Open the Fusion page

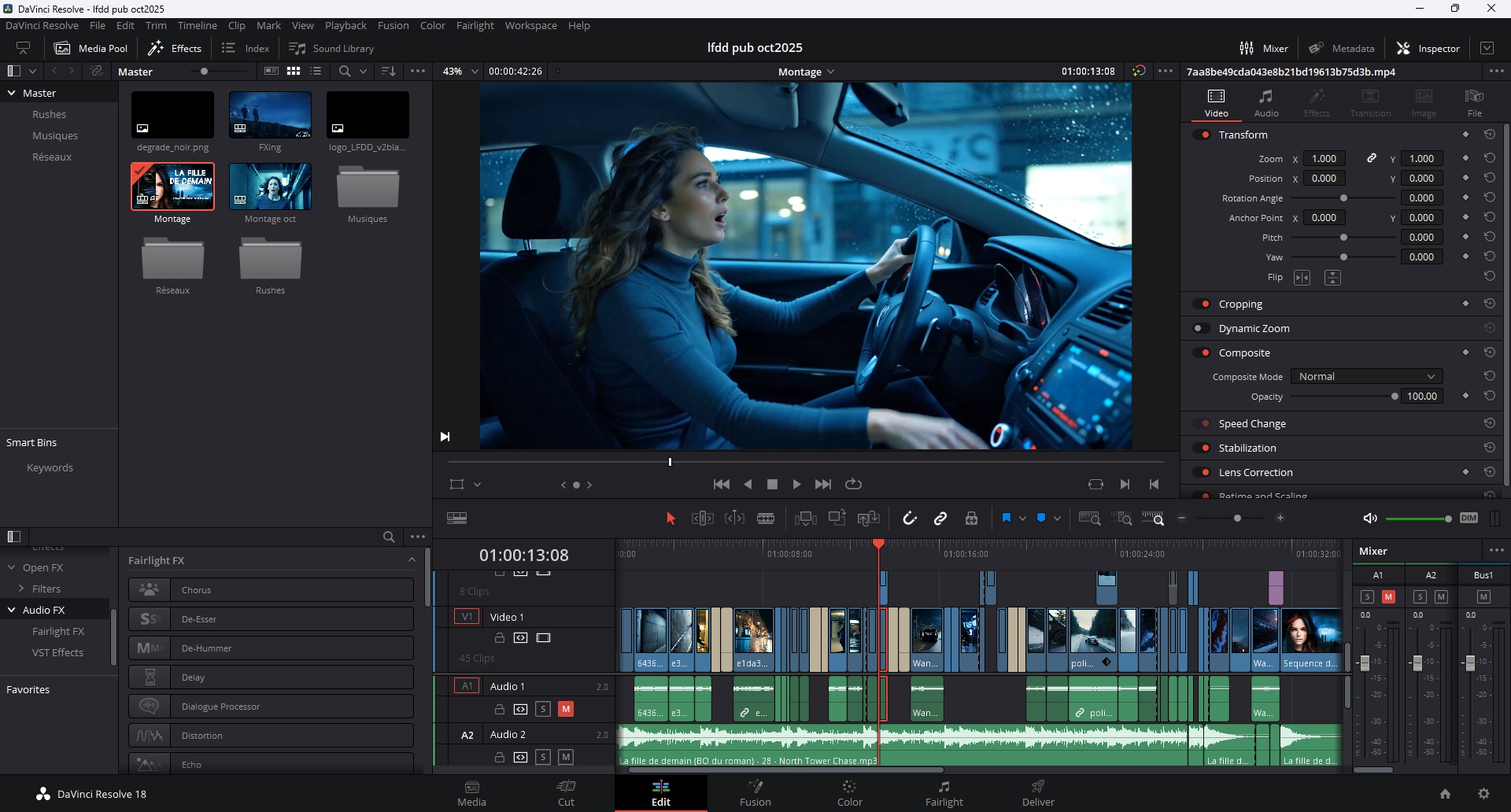[x=755, y=793]
